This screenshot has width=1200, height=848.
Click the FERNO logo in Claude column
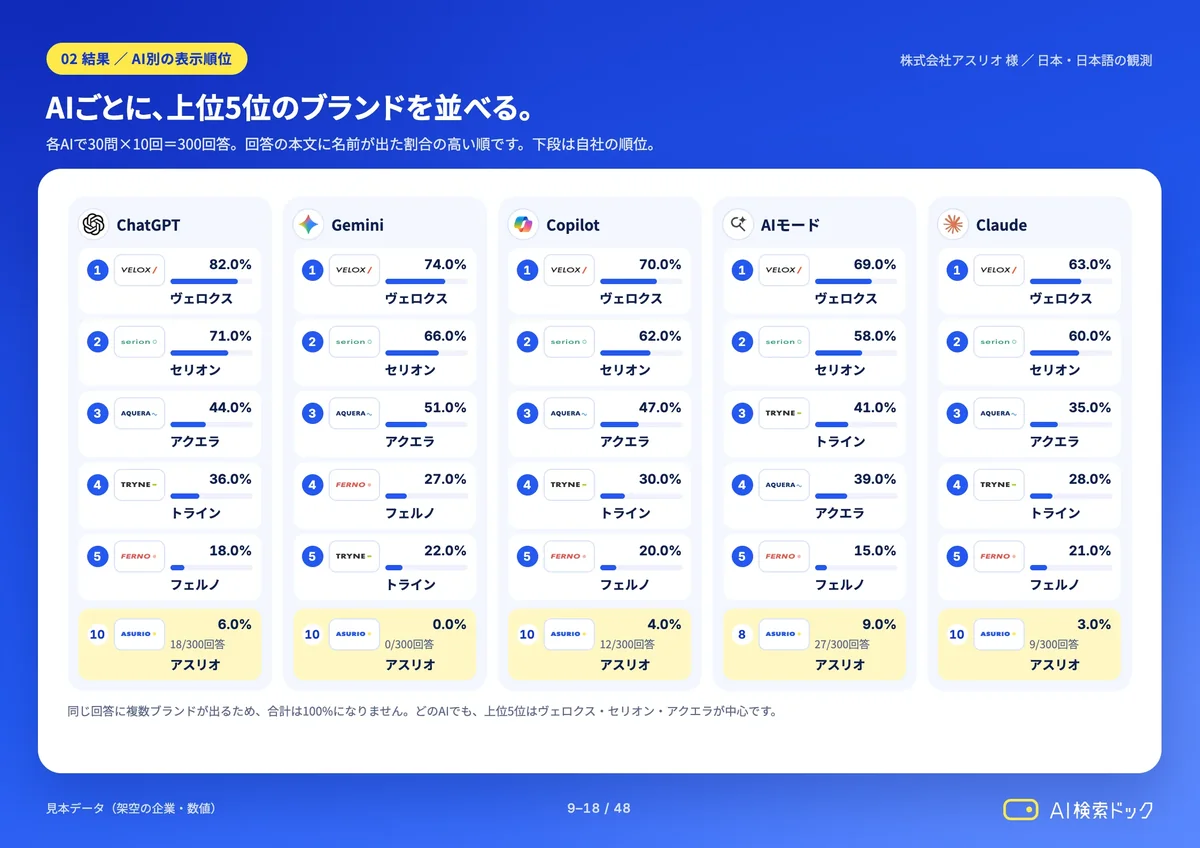coord(999,556)
